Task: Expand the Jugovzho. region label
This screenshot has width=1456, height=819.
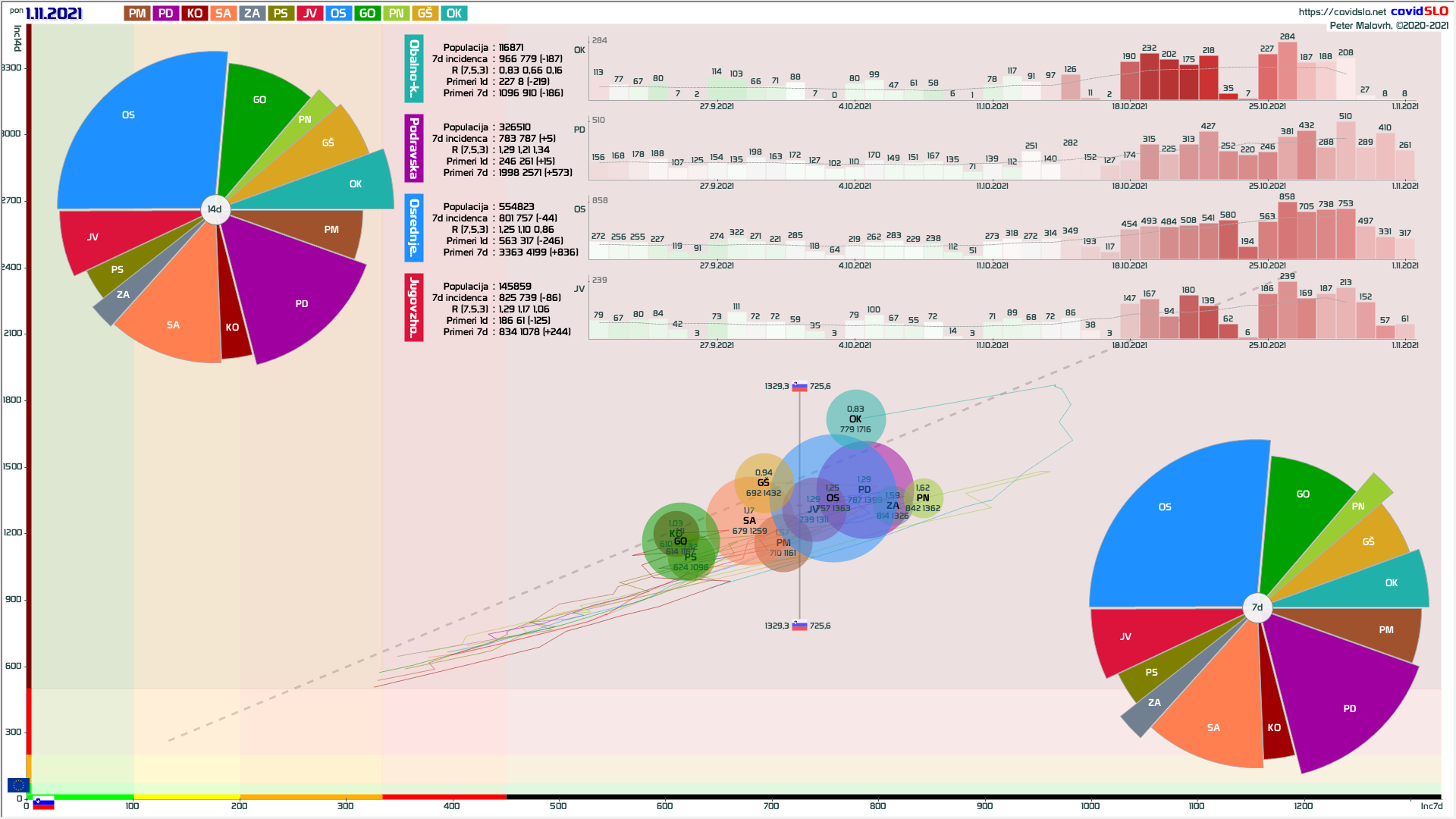Action: [x=414, y=307]
